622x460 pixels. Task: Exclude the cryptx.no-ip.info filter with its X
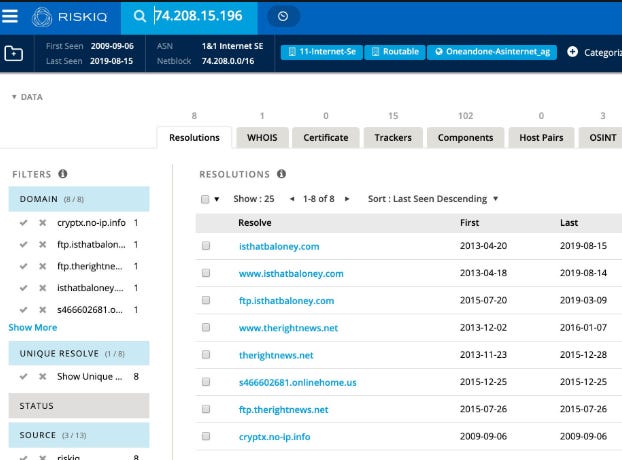[x=42, y=223]
